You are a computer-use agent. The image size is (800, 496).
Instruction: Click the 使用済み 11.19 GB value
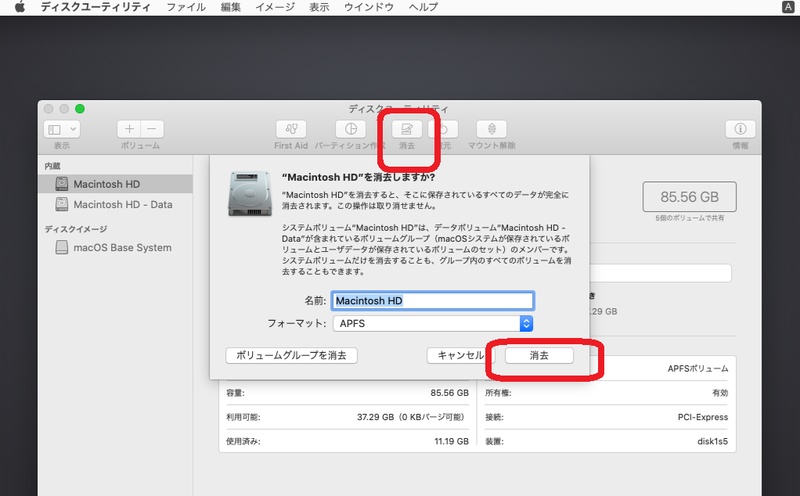click(x=451, y=441)
